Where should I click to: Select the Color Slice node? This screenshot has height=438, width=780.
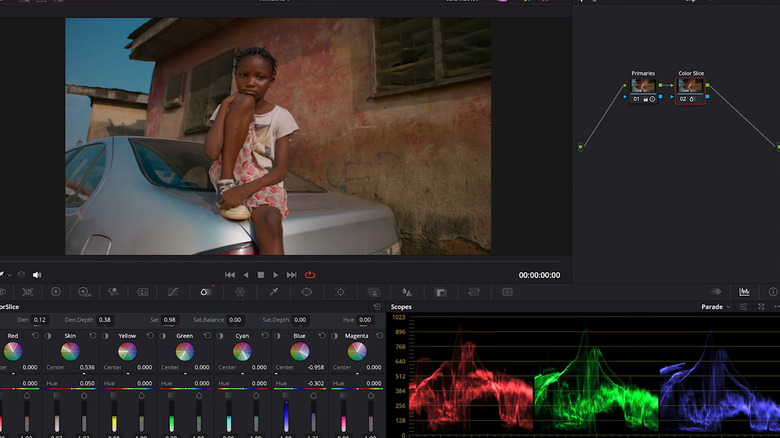[691, 86]
